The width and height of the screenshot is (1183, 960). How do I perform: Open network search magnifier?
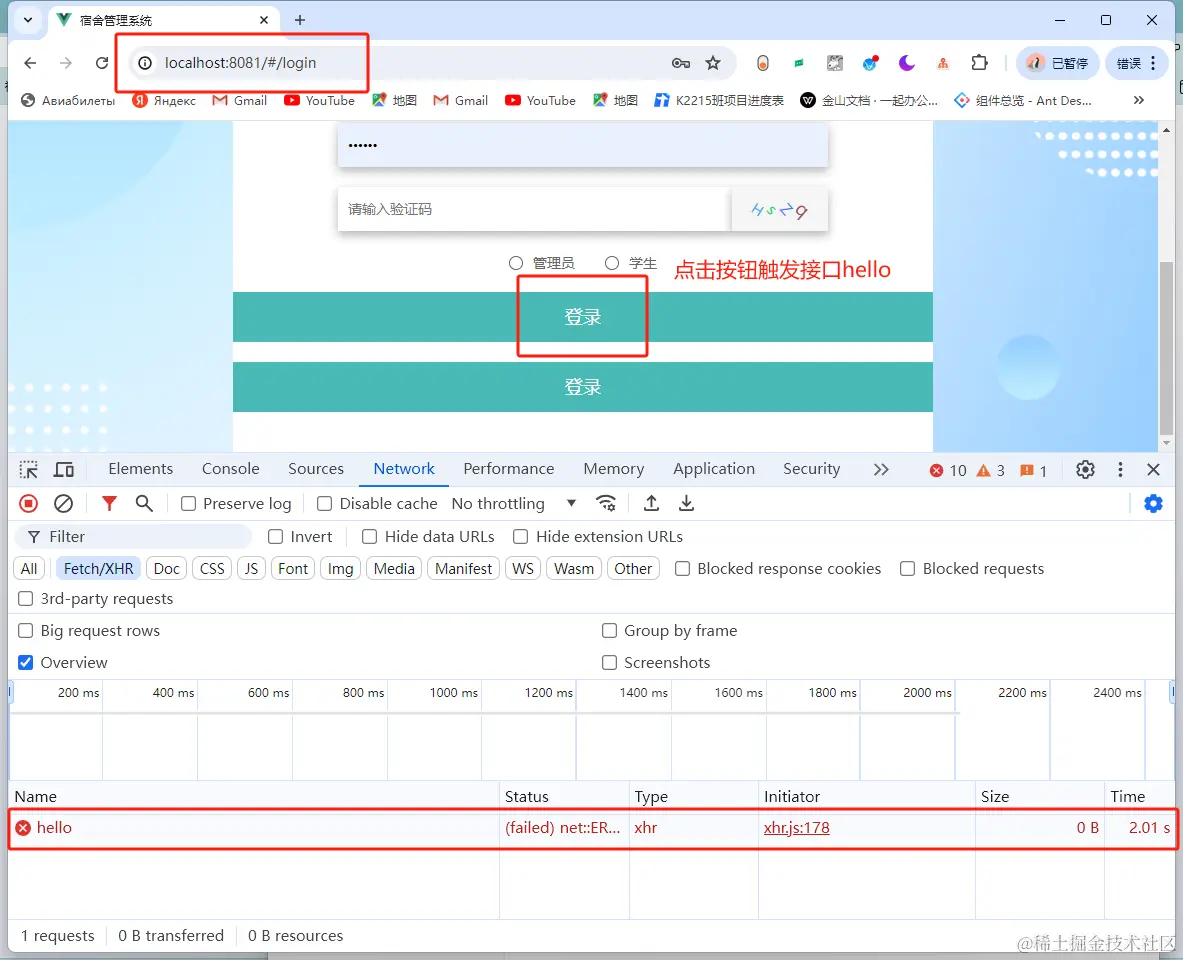coord(144,503)
